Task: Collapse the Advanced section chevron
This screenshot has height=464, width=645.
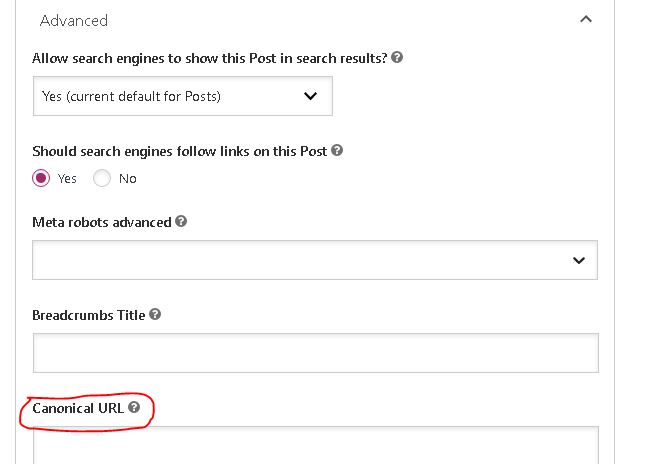Action: (x=586, y=19)
